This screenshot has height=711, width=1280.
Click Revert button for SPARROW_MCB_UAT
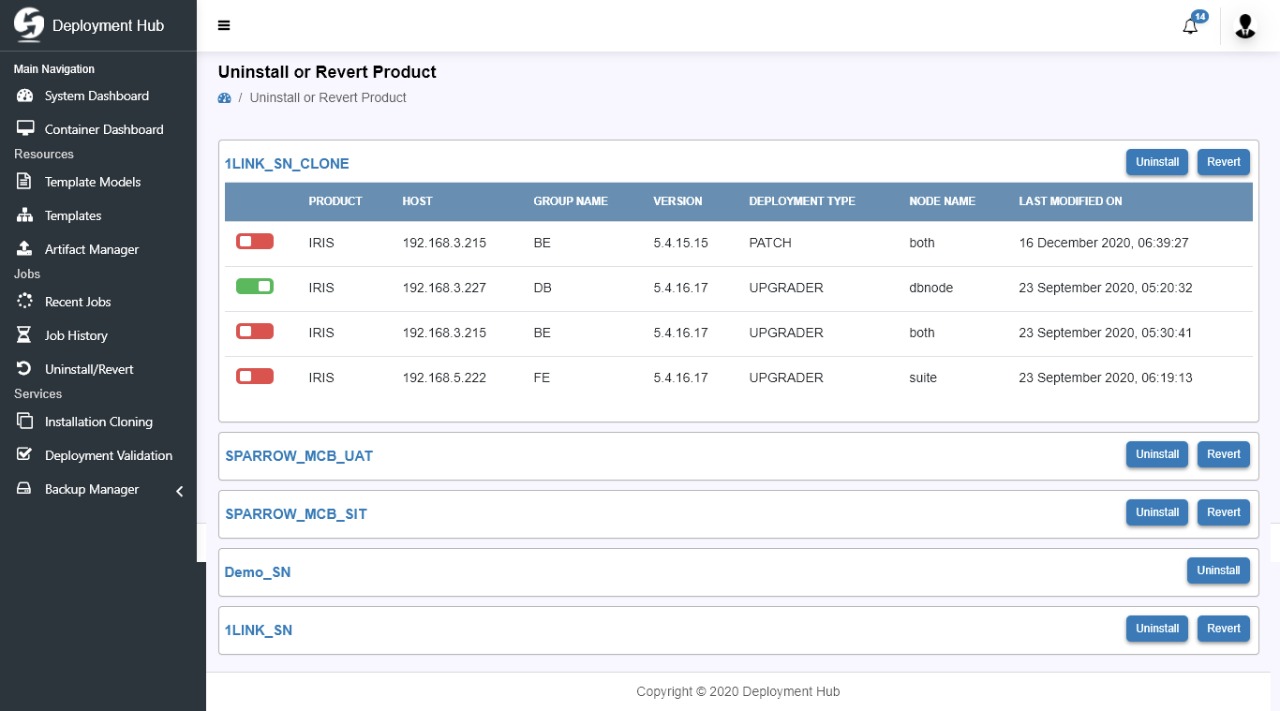point(1223,454)
